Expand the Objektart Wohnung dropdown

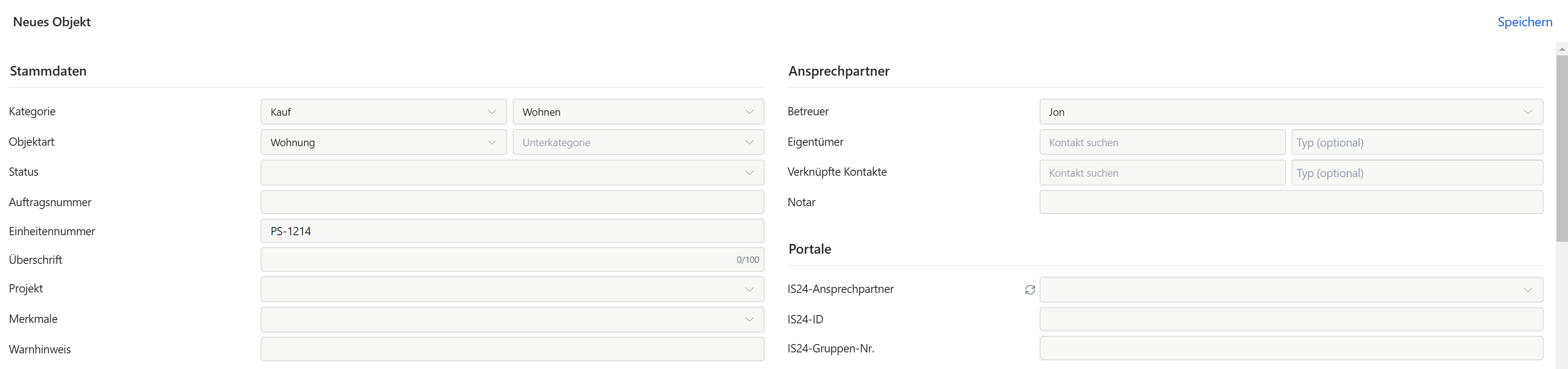tap(383, 143)
